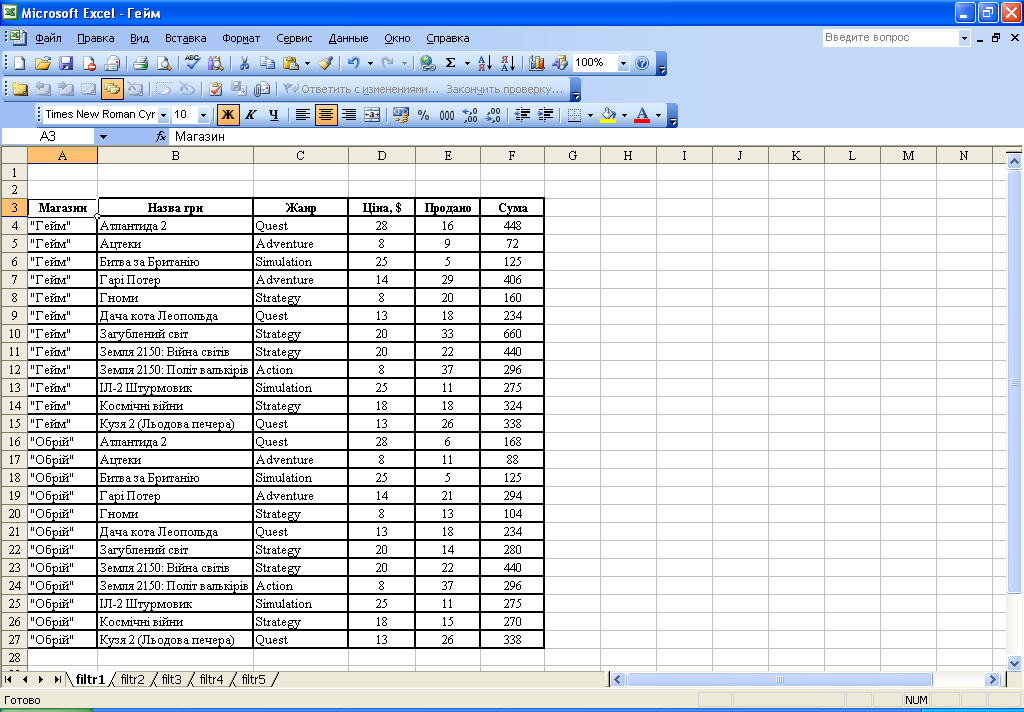Open the Вставка menu
This screenshot has height=712, width=1024.
(x=185, y=39)
